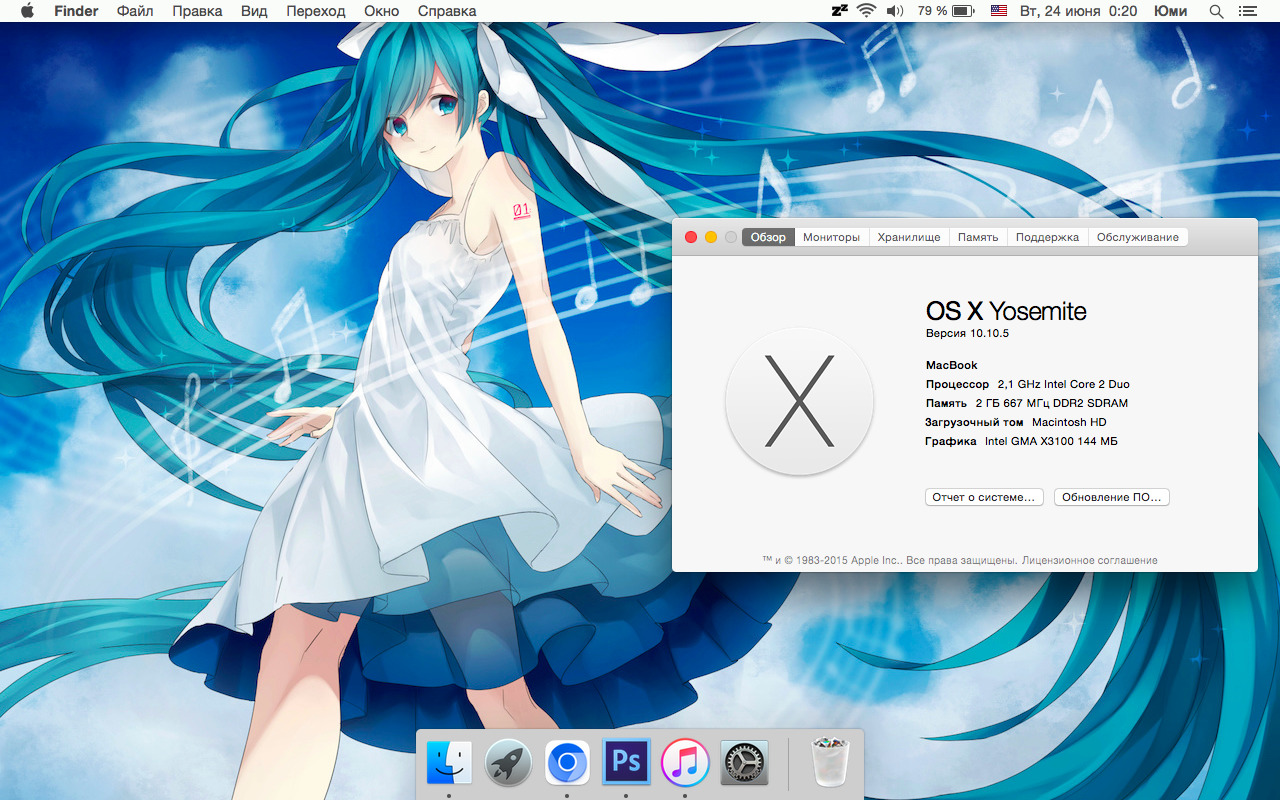Open the Chromium browser in Dock

(x=567, y=764)
